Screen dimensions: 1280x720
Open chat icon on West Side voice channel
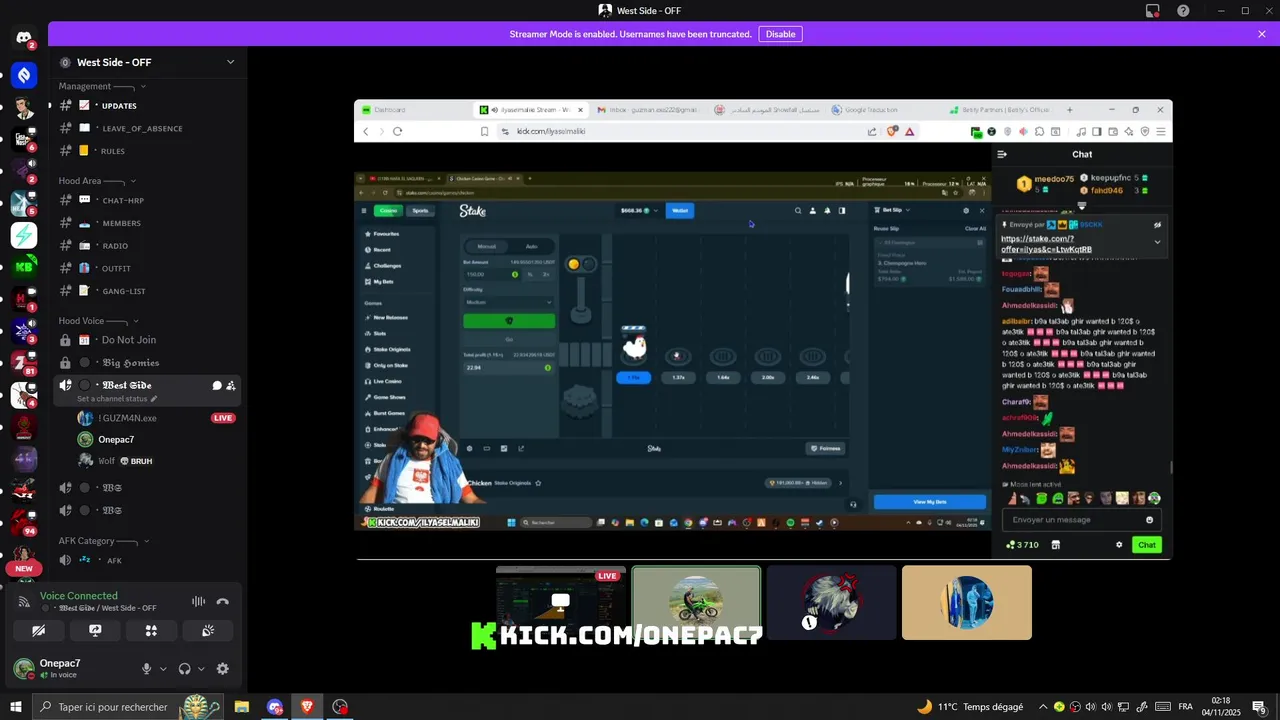pos(217,385)
